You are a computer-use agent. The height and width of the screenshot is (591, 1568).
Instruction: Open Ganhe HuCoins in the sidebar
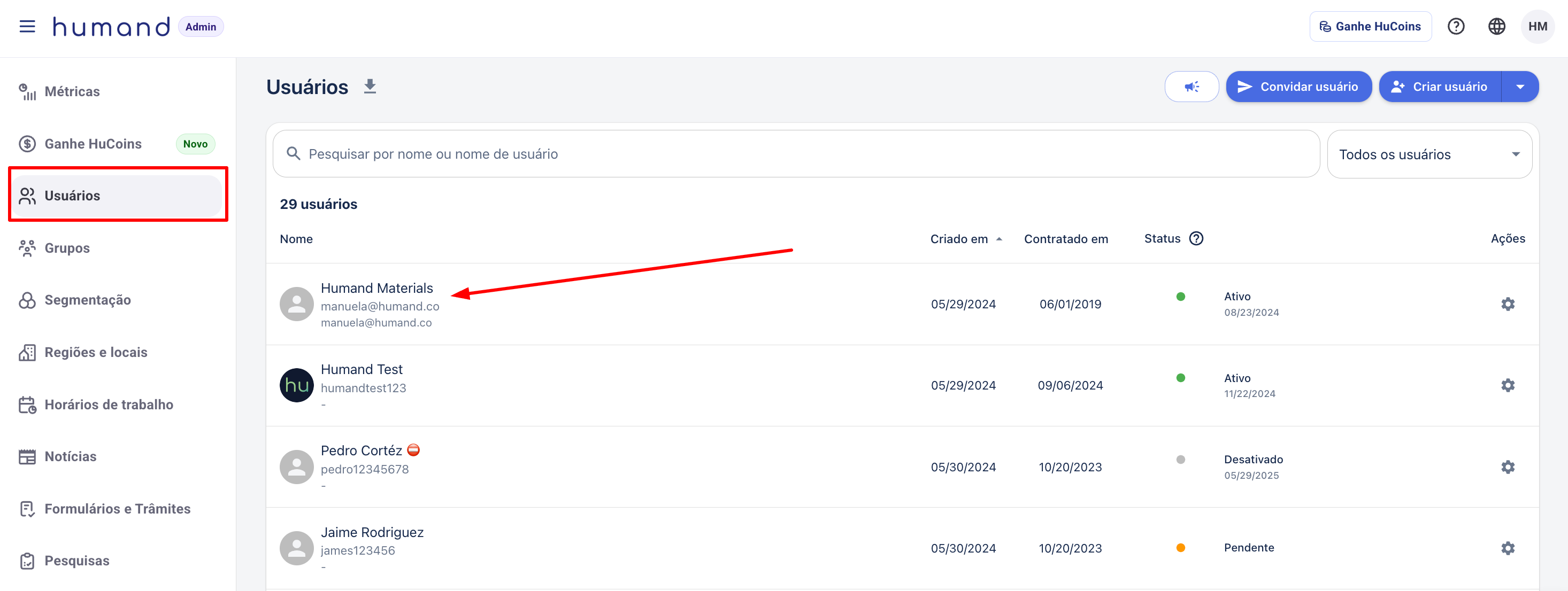click(118, 144)
